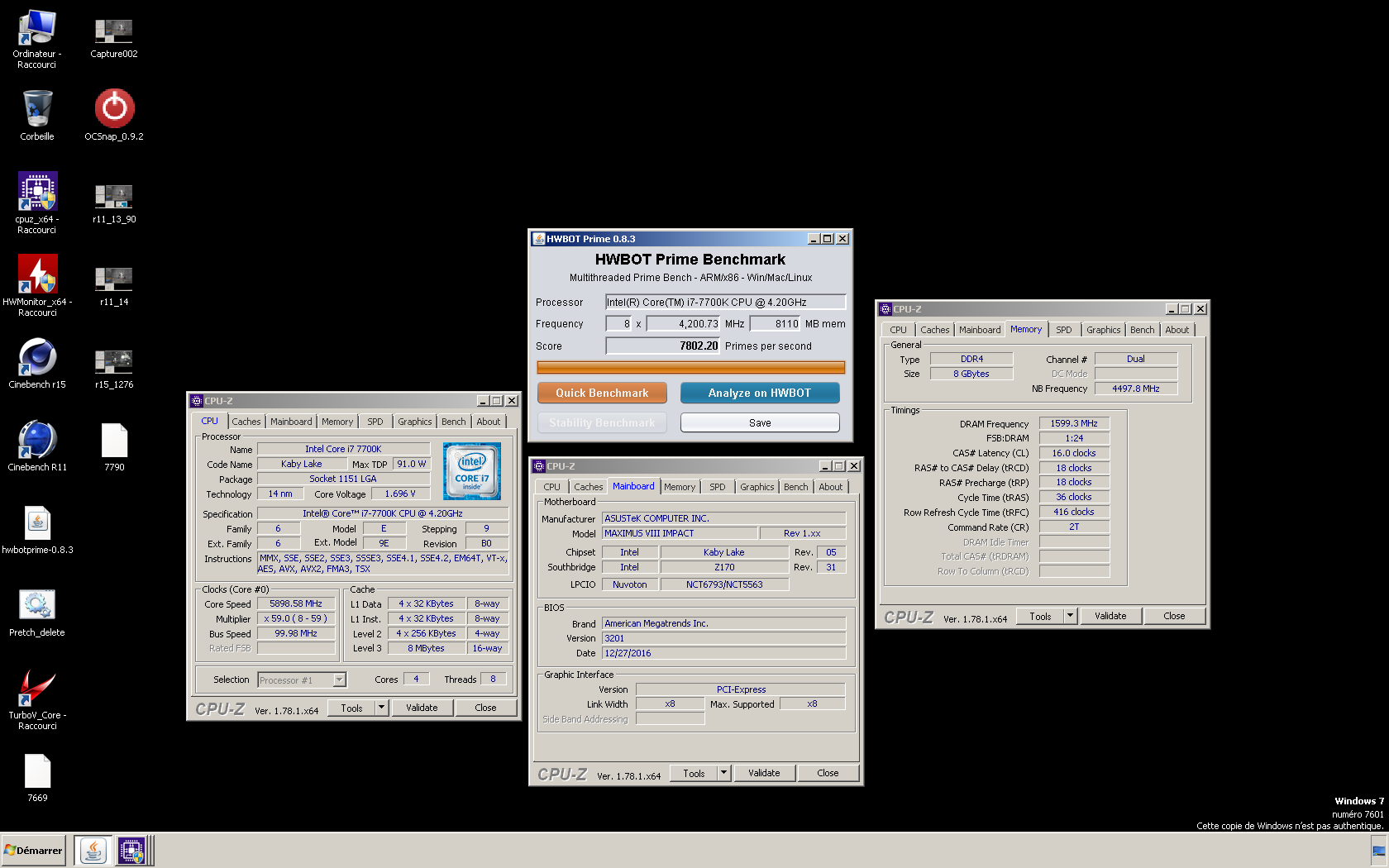This screenshot has width=1389, height=868.
Task: Launch HWMonitor_x64 shortcut
Action: pyautogui.click(x=37, y=286)
